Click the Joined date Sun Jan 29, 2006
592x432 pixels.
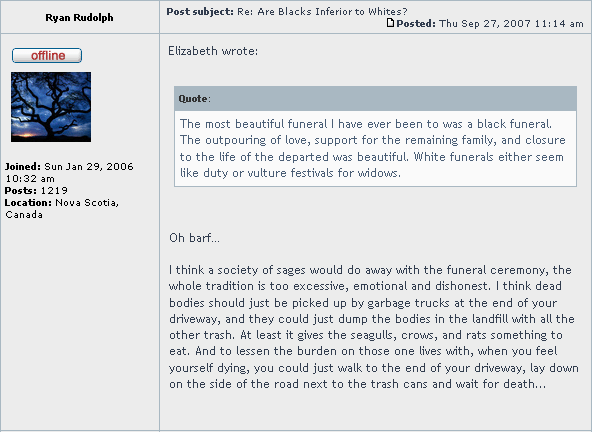(x=69, y=173)
